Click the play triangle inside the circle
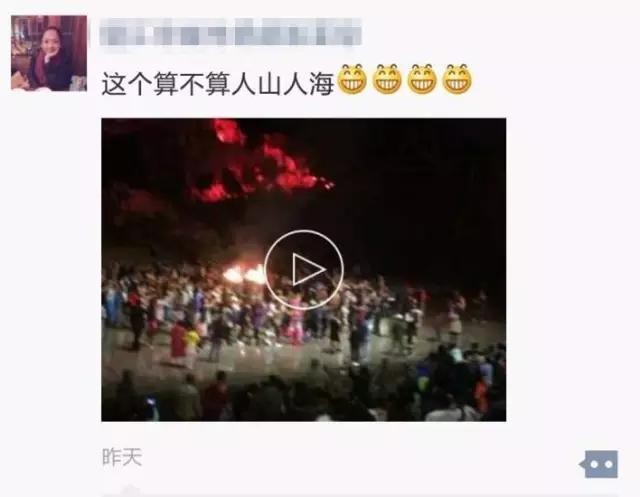The width and height of the screenshot is (640, 497). tap(308, 270)
